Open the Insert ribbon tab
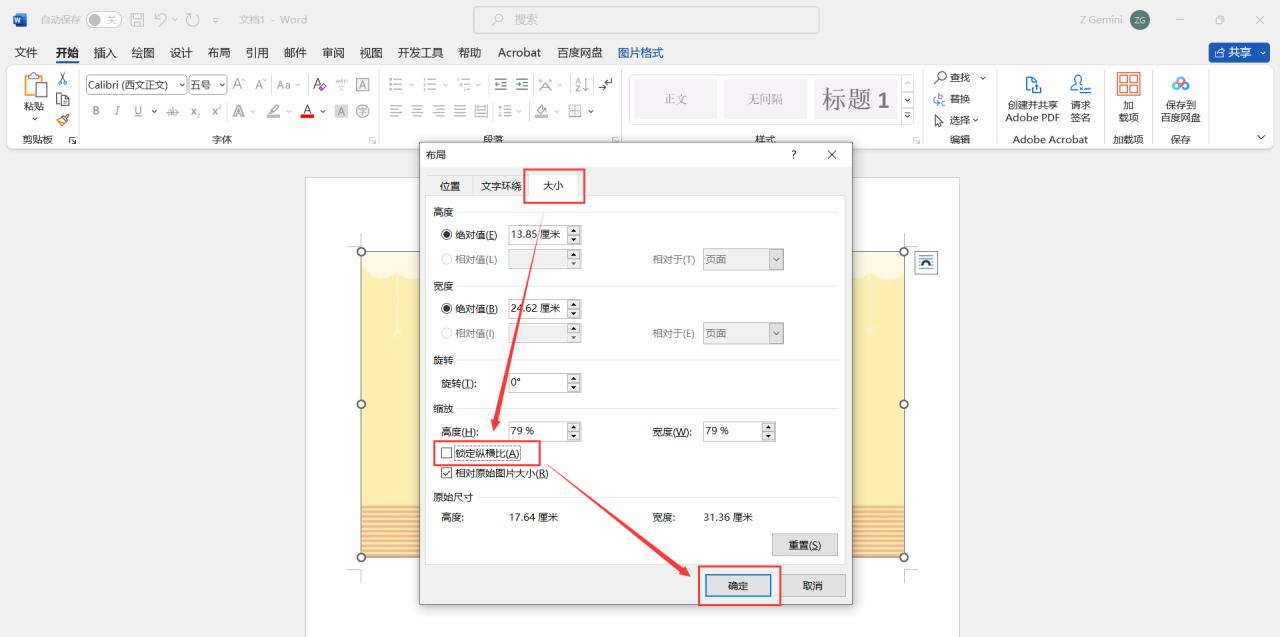Image resolution: width=1280 pixels, height=637 pixels. pyautogui.click(x=105, y=53)
